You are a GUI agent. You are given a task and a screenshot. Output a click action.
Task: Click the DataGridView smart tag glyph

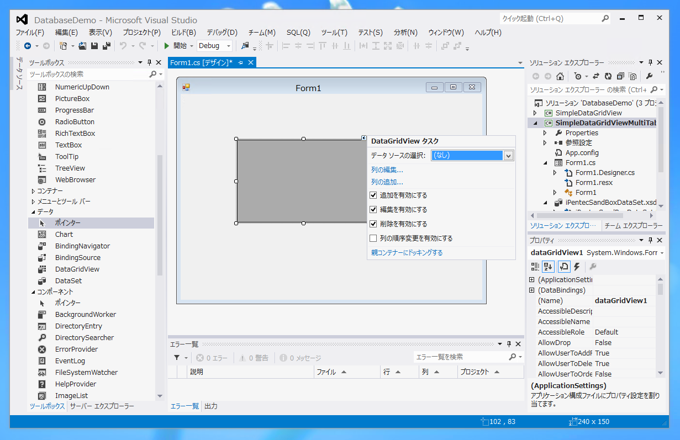pos(364,138)
